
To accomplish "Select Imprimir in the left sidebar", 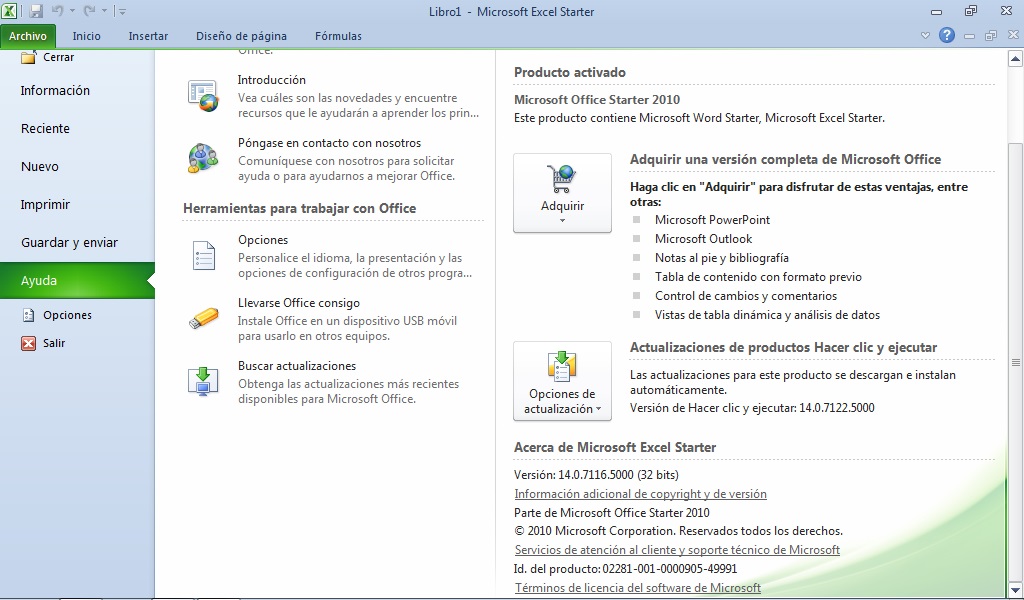I will click(x=45, y=204).
